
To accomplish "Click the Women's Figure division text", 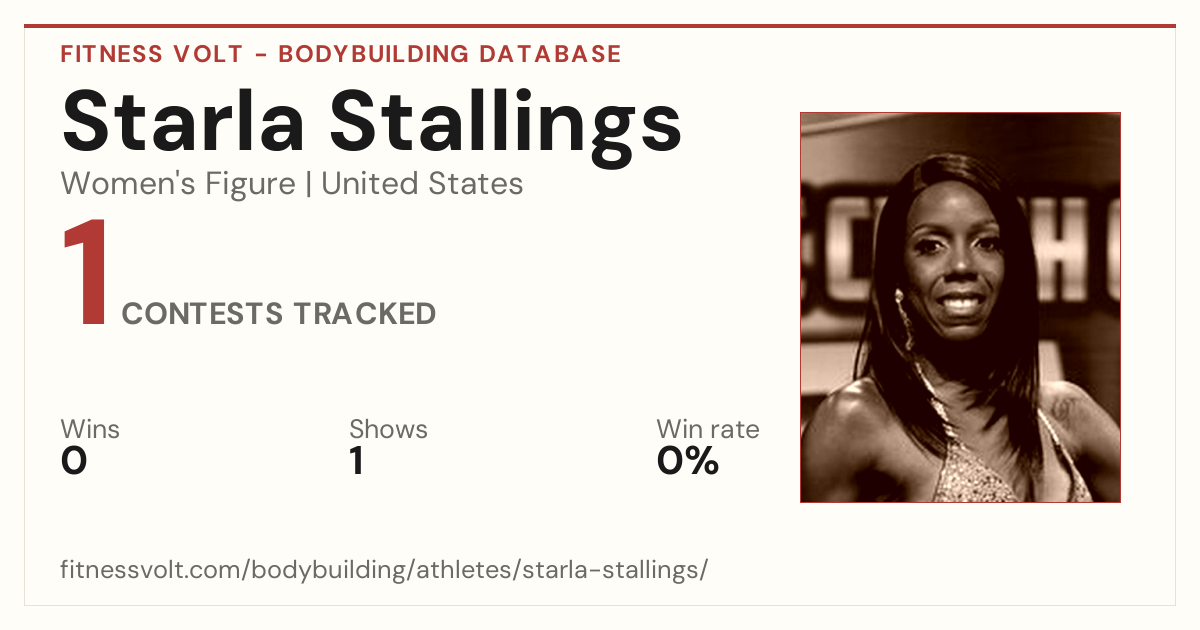I will pyautogui.click(x=178, y=184).
